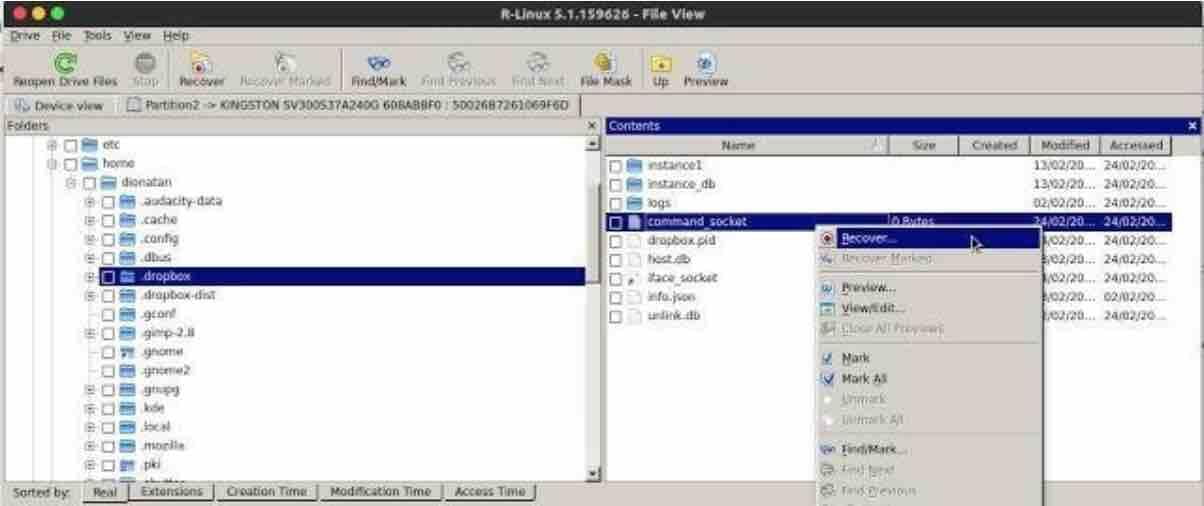Viewport: 1204px width, 506px height.
Task: Expand the etc folder node
Action: coord(52,145)
